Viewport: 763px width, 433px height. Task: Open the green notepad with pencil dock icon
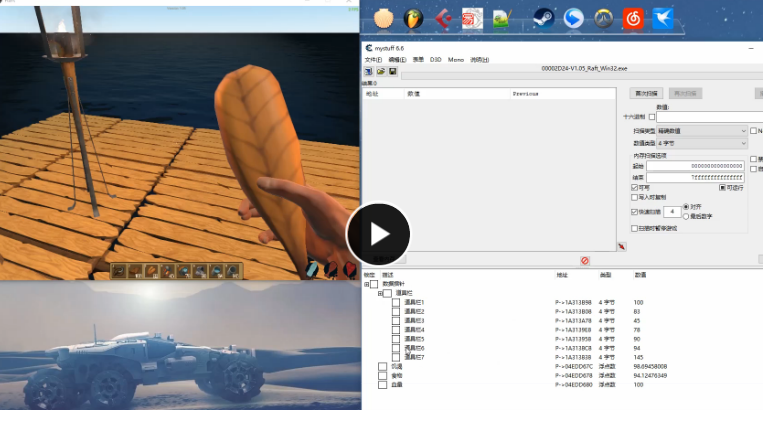click(x=501, y=19)
